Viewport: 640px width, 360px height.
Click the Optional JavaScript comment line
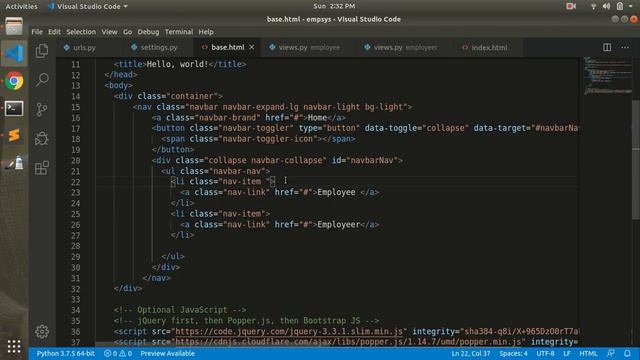(180, 310)
